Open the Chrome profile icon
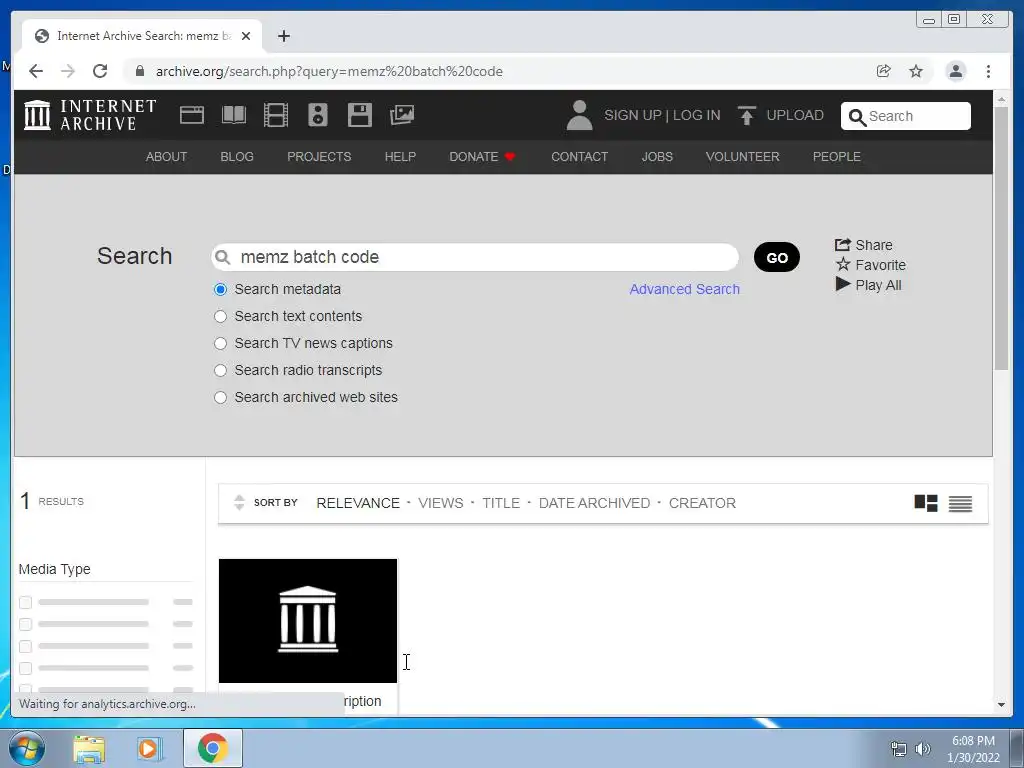Image resolution: width=1024 pixels, height=768 pixels. point(955,71)
